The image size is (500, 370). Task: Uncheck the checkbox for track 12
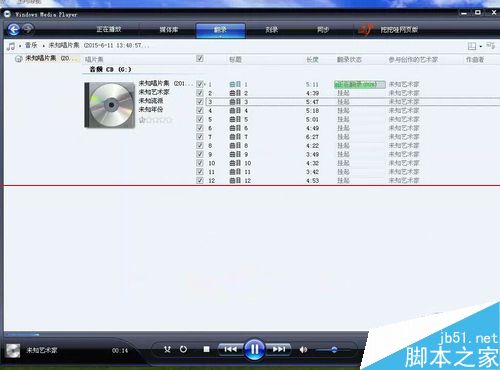click(200, 180)
